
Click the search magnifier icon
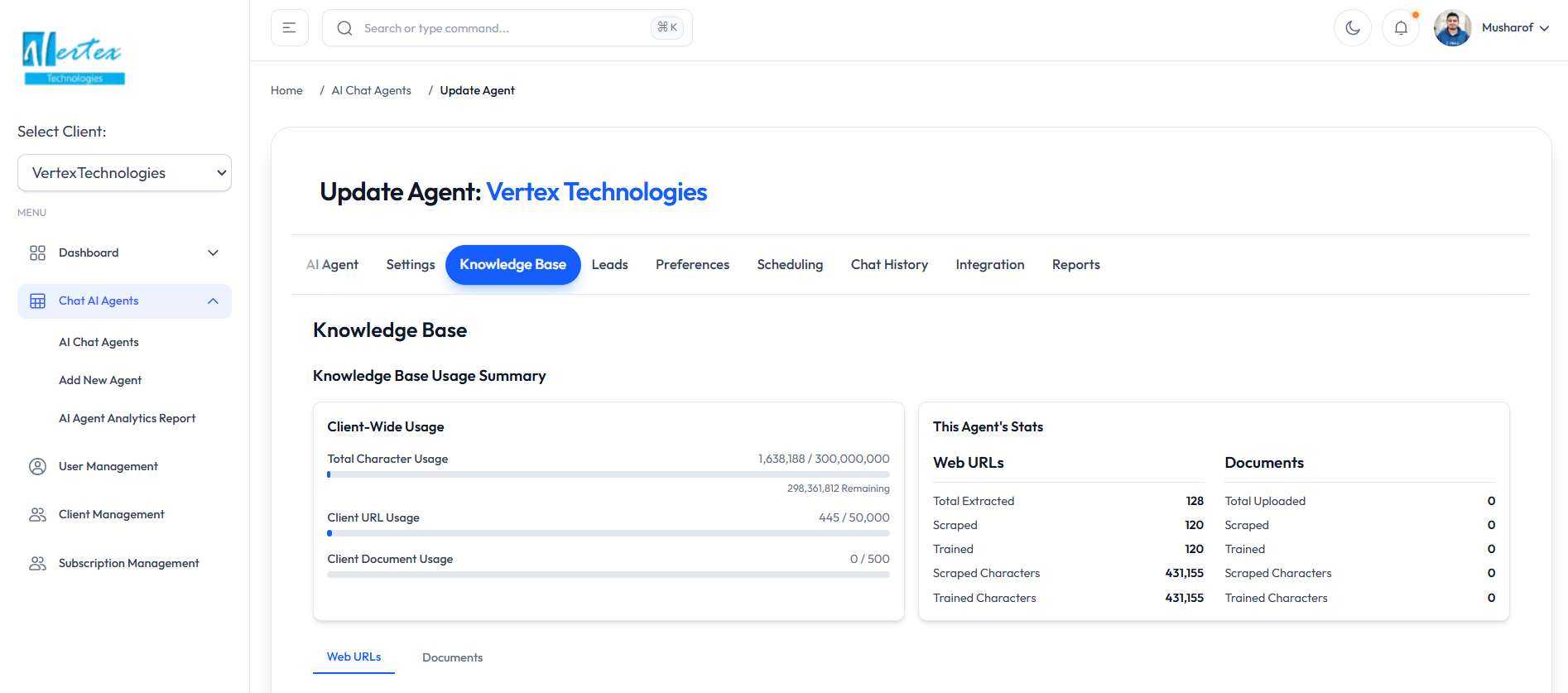(x=344, y=28)
